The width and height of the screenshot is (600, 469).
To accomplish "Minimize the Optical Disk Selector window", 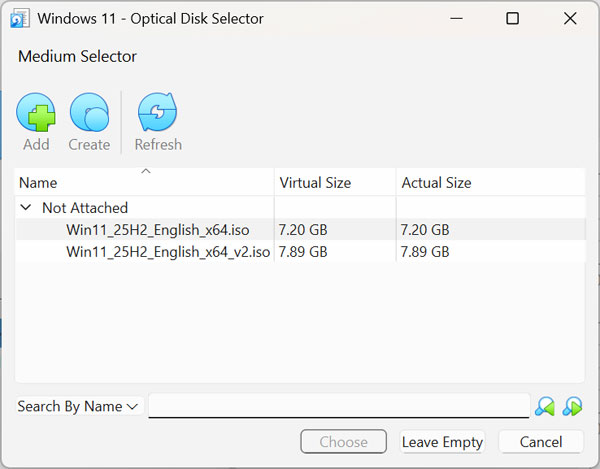I will point(456,18).
